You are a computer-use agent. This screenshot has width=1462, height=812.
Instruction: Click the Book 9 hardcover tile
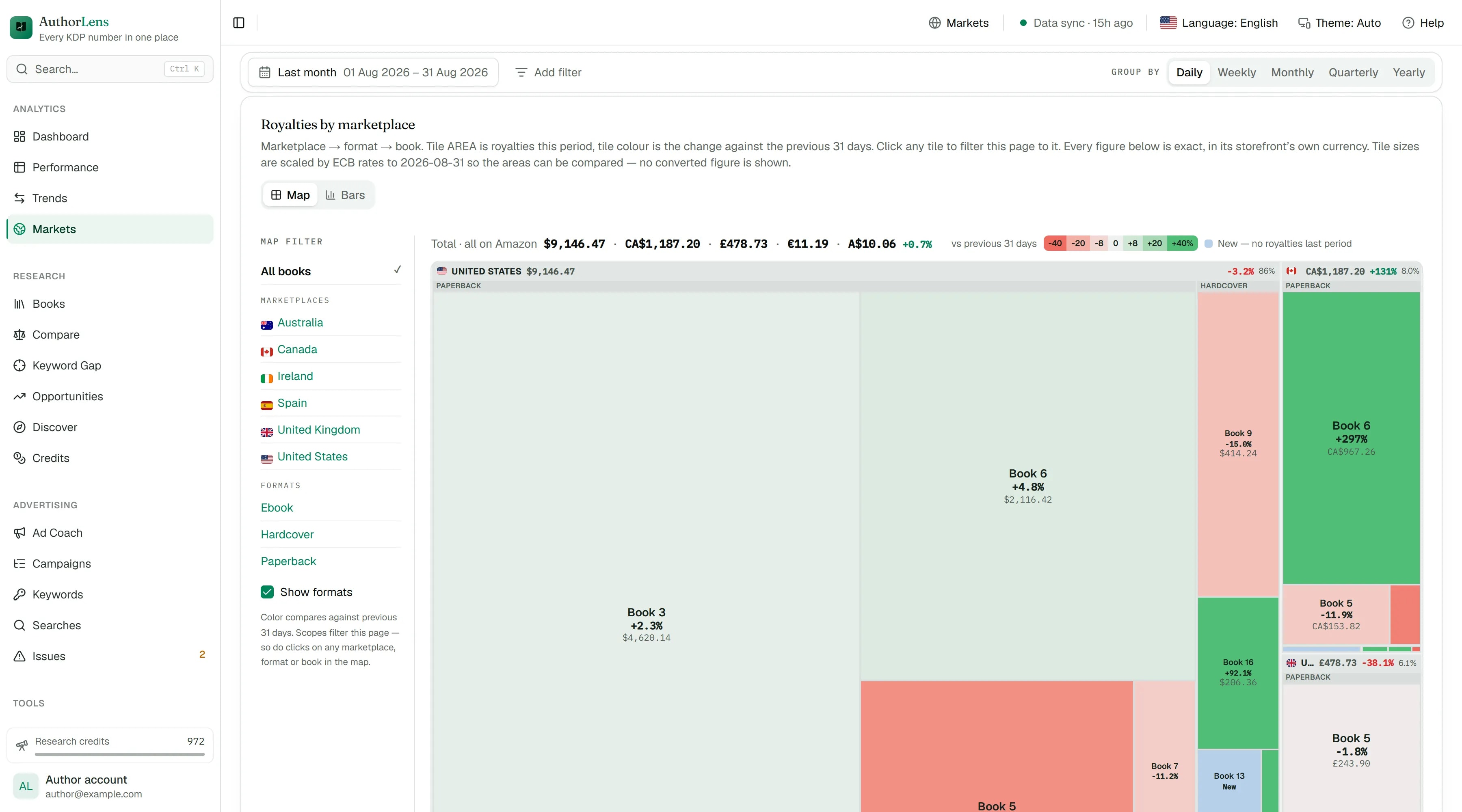tap(1238, 443)
